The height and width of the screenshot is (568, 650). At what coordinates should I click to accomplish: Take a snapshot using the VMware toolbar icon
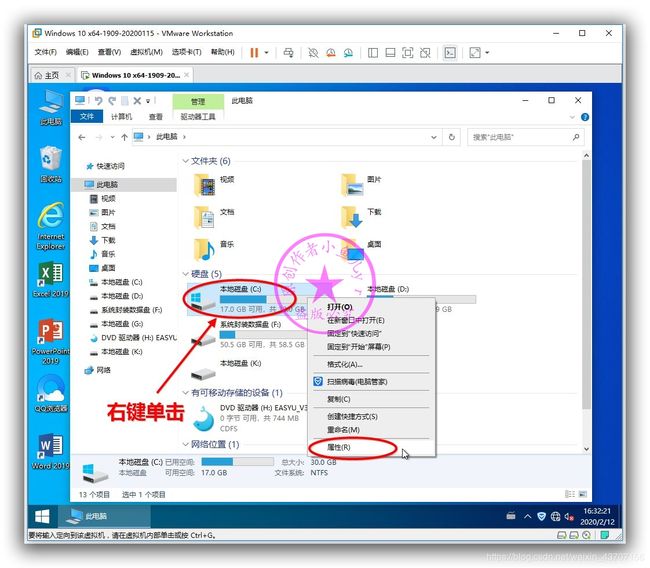click(x=313, y=53)
